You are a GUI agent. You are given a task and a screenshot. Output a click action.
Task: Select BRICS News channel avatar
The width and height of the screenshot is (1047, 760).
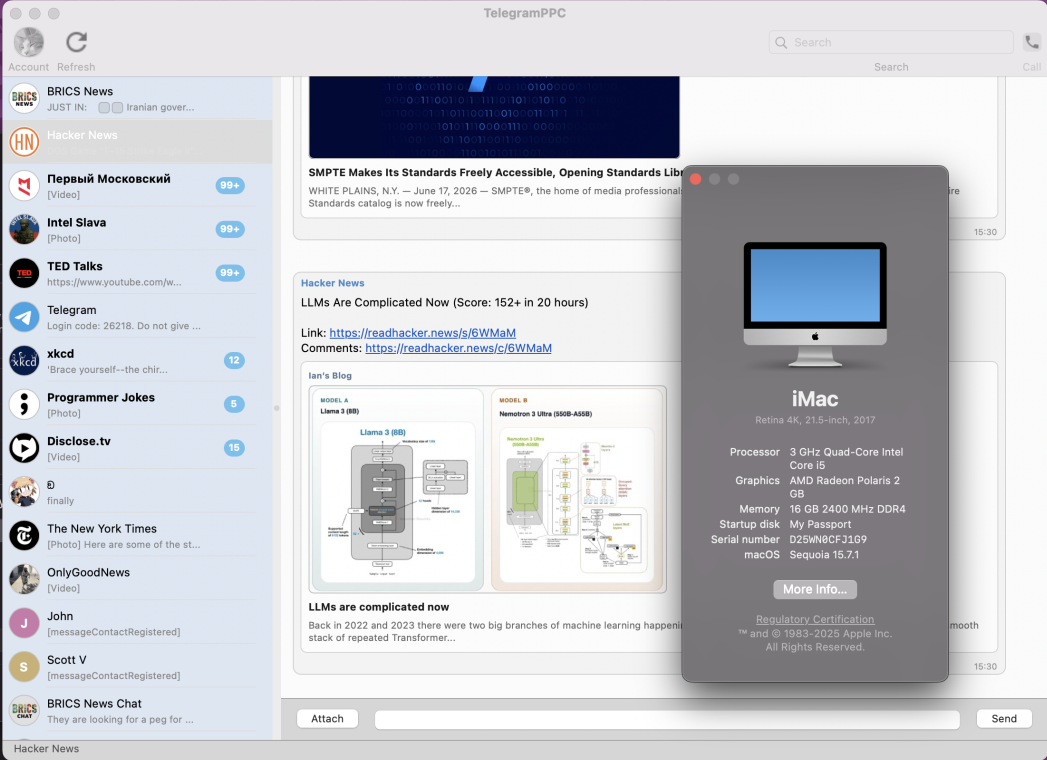coord(24,98)
